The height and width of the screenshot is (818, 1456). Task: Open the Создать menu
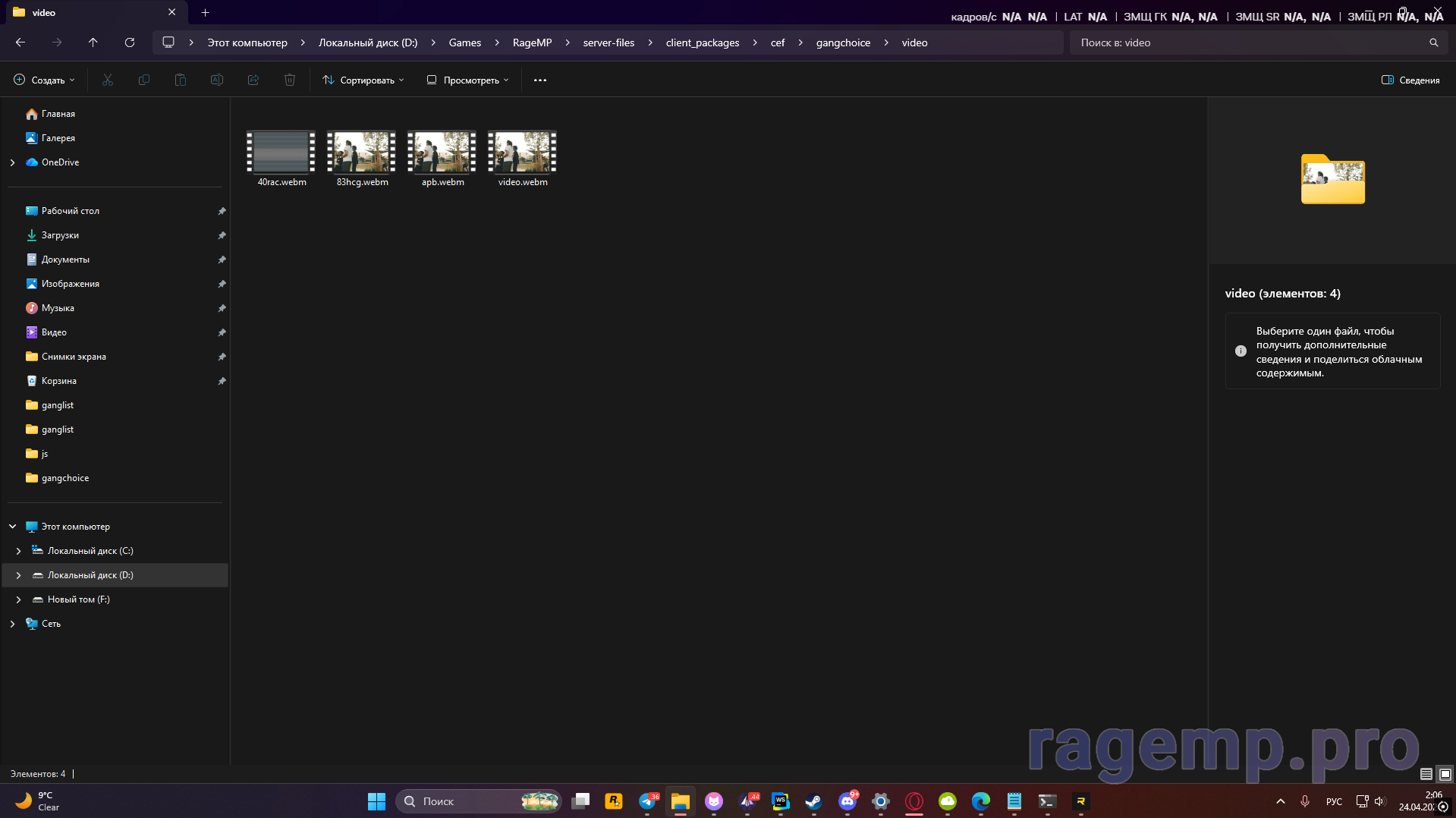pos(43,80)
